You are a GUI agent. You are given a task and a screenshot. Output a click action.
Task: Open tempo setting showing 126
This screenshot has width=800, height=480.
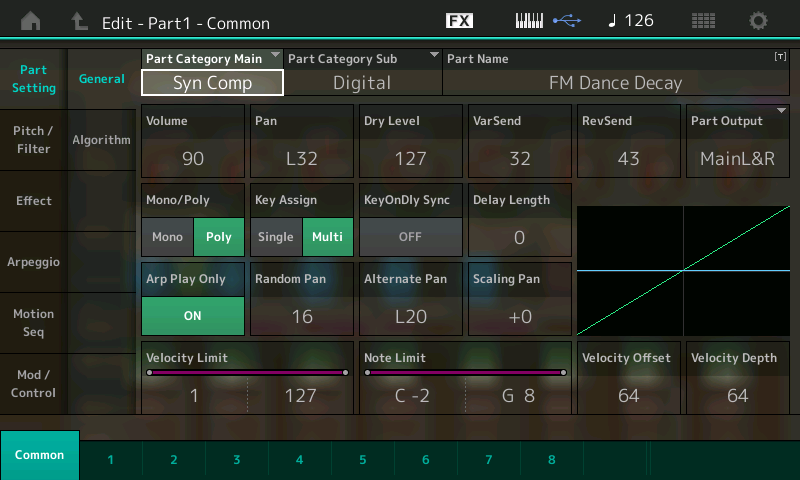[631, 21]
